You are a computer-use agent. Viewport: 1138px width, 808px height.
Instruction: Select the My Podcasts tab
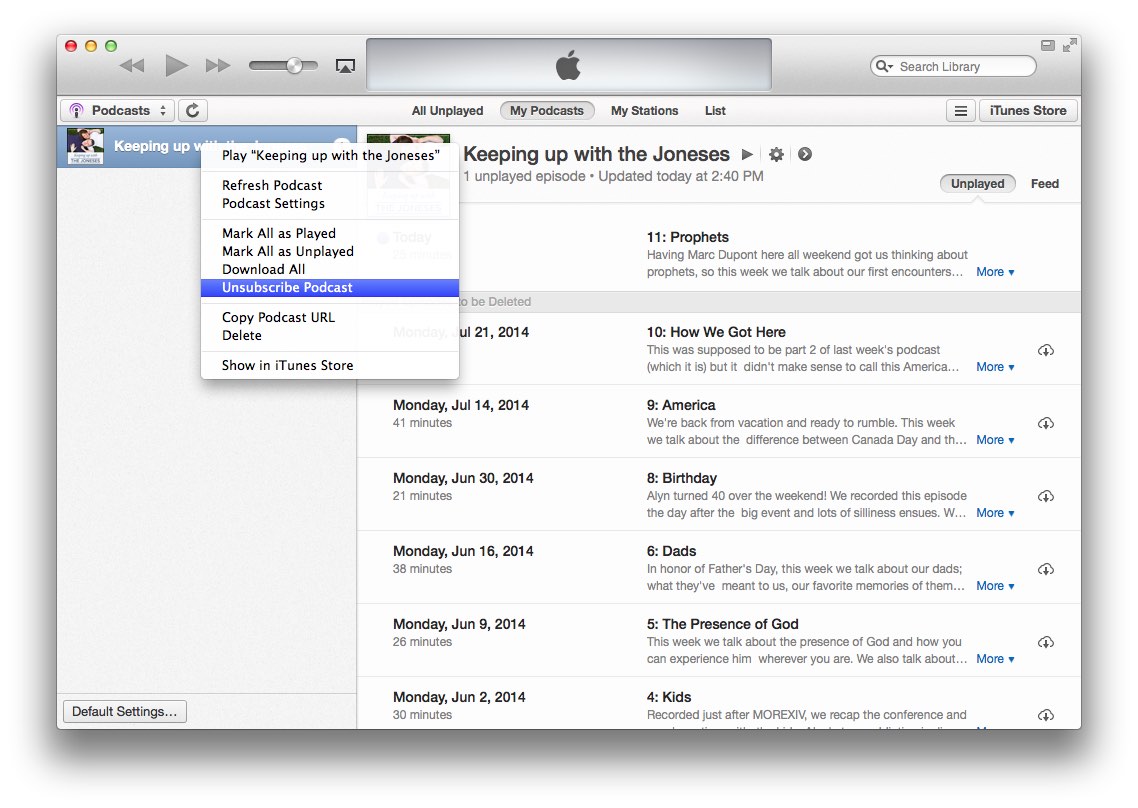[547, 110]
